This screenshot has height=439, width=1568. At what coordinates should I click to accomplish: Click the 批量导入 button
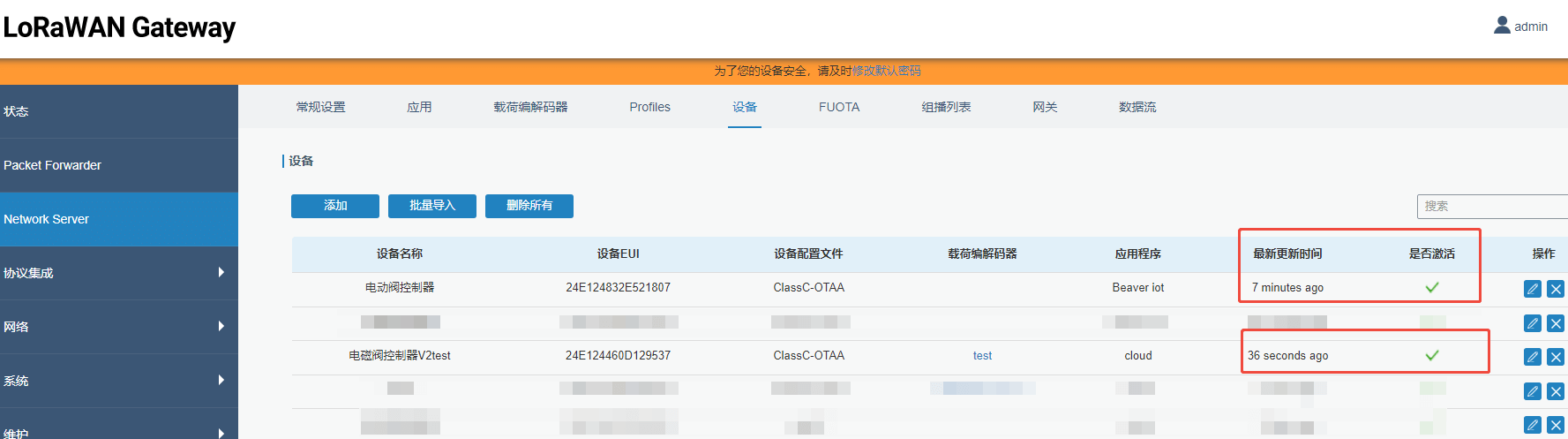[x=432, y=206]
